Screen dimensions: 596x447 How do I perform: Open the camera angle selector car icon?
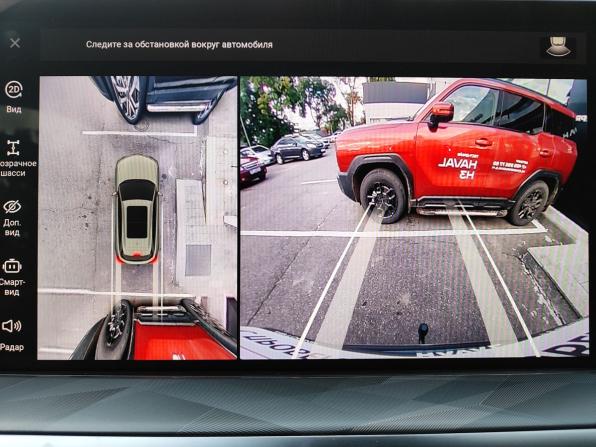click(x=558, y=47)
